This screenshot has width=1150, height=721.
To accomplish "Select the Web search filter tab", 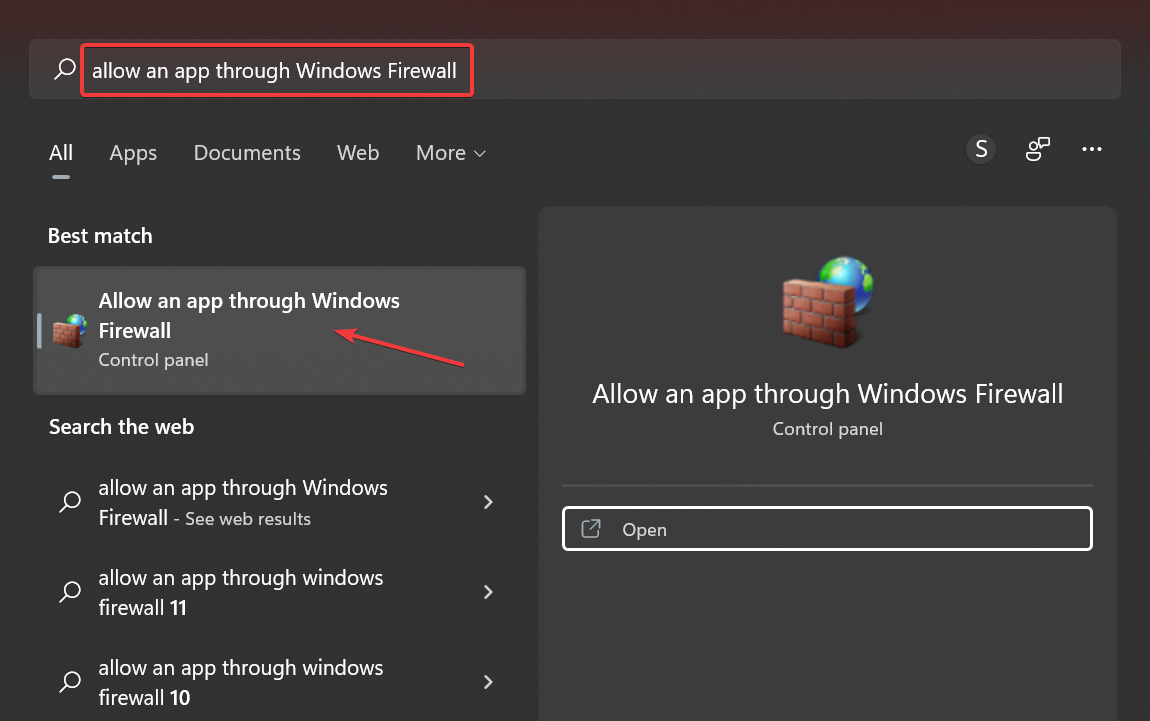I will [358, 152].
